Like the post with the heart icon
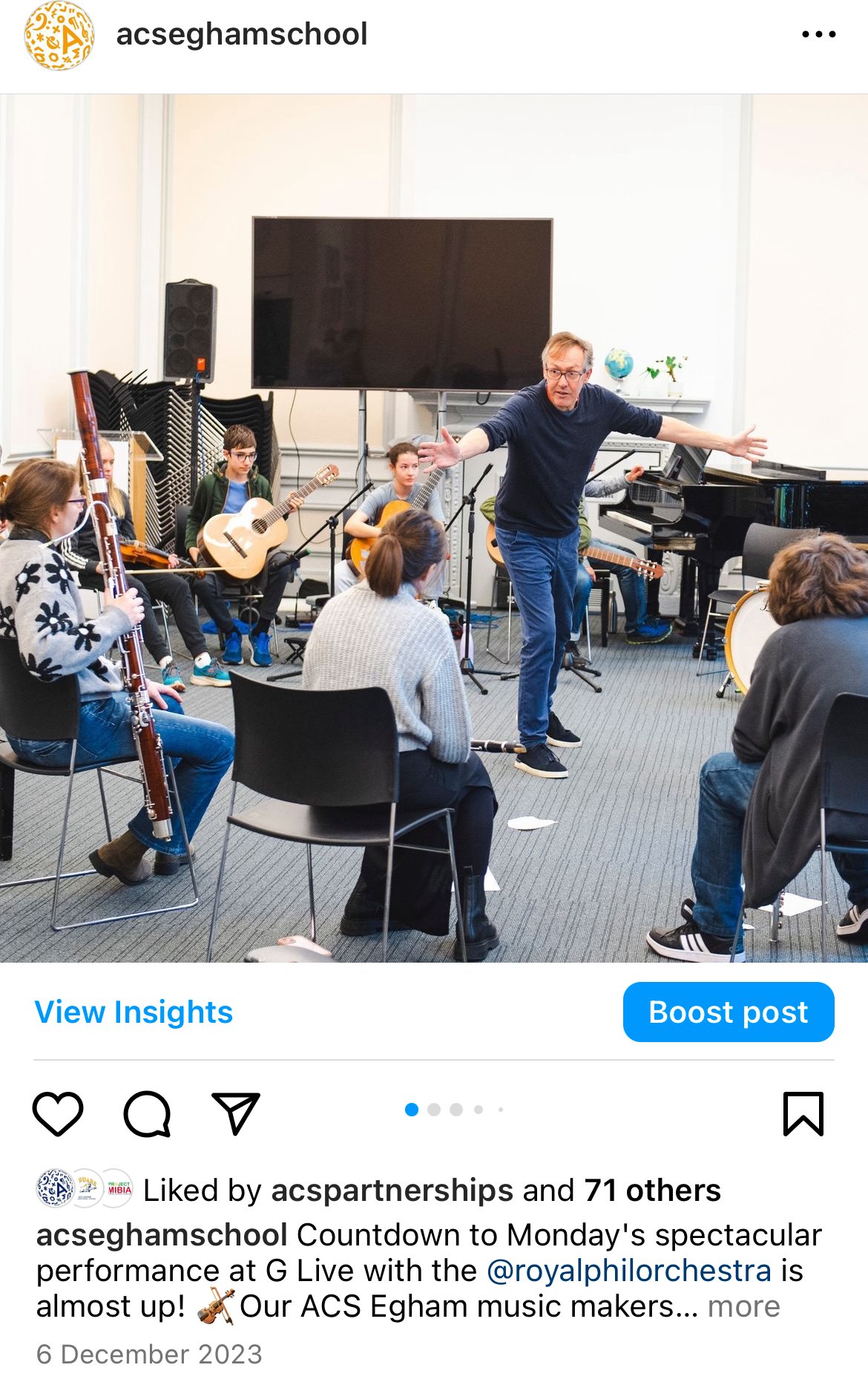Viewport: 868px width, 1385px height. (x=58, y=1113)
